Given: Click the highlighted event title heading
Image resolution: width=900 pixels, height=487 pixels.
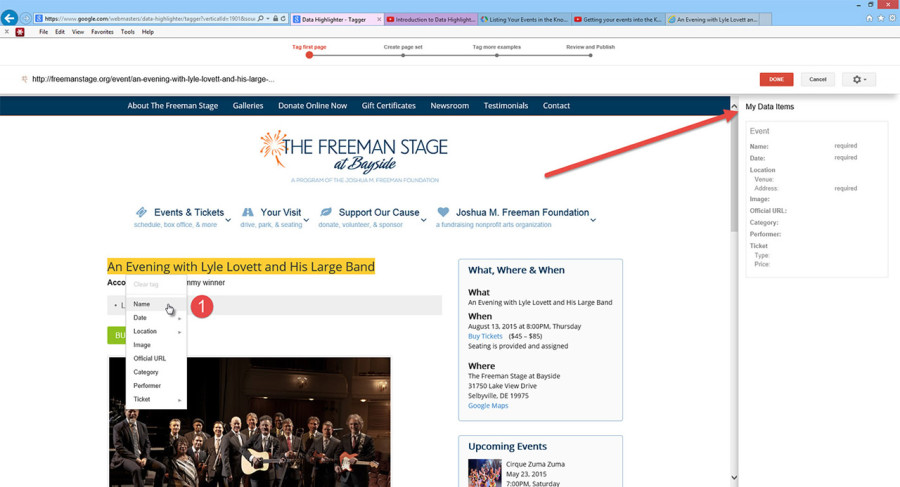Looking at the screenshot, I should tap(241, 266).
